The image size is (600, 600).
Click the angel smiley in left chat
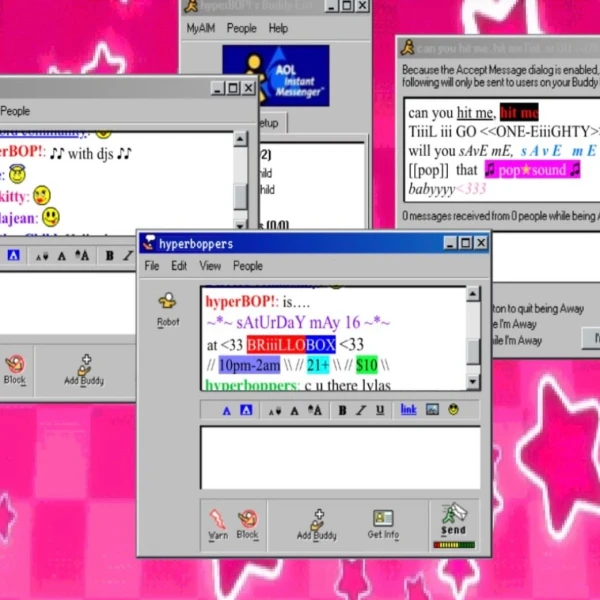(x=17, y=174)
